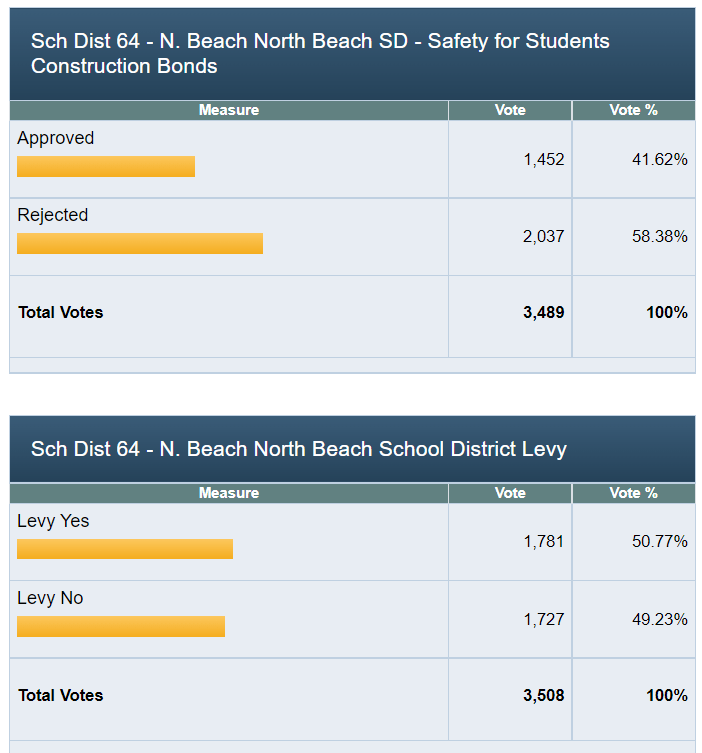Screen dimensions: 702x753
Task: Click the Rejected vote bar
Action: point(140,243)
